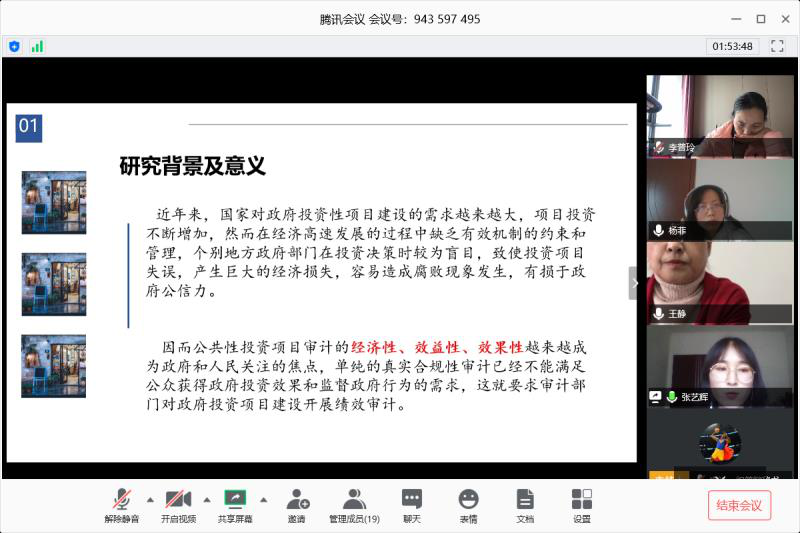Open the Invite (邀请) icon
The height and width of the screenshot is (533, 800).
pos(297,503)
